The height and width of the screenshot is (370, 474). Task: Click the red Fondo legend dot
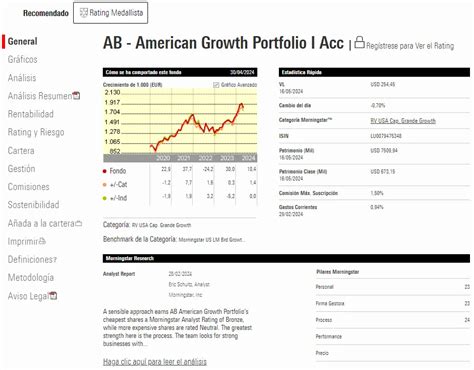point(104,171)
